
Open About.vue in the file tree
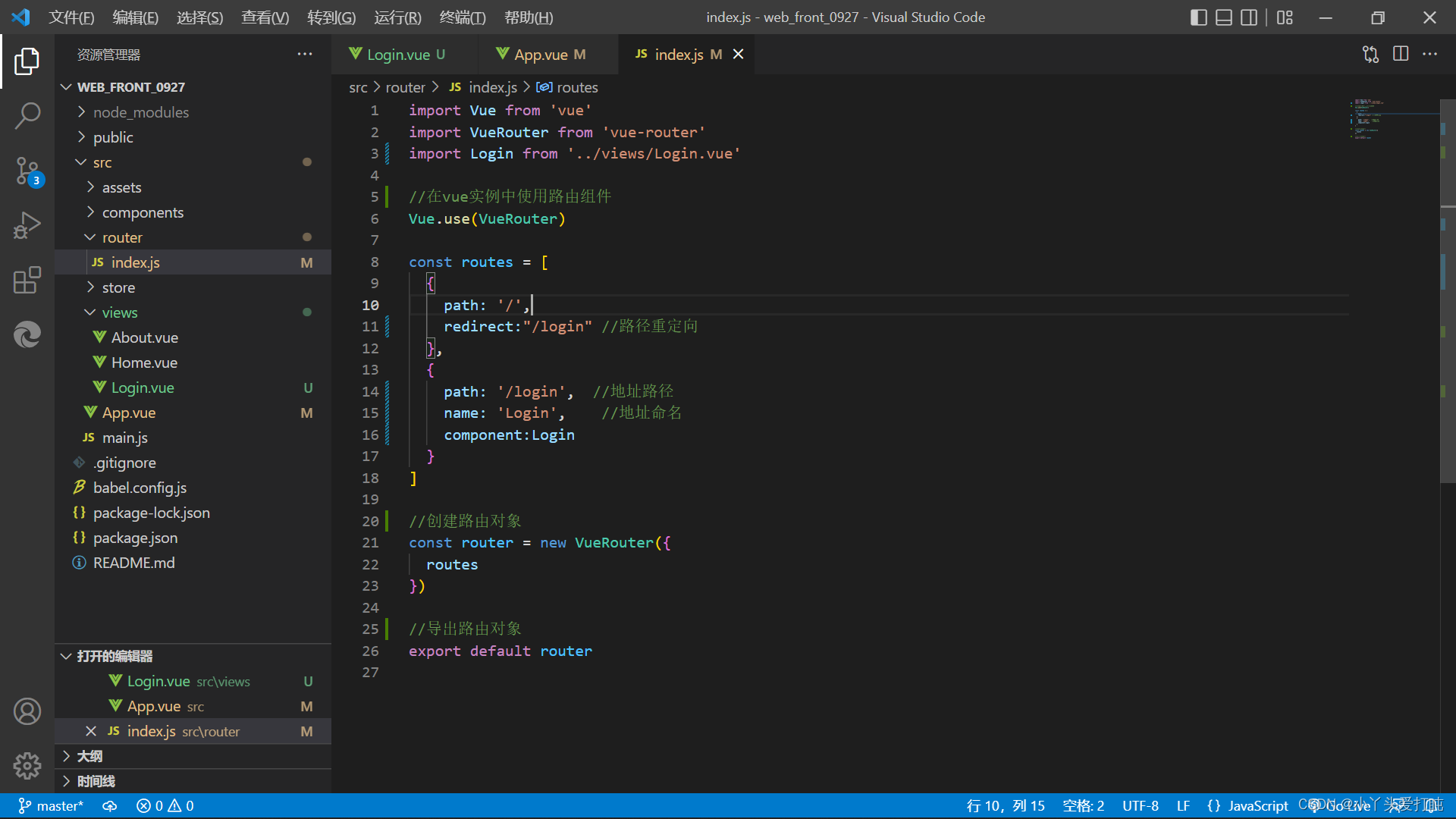coord(145,337)
